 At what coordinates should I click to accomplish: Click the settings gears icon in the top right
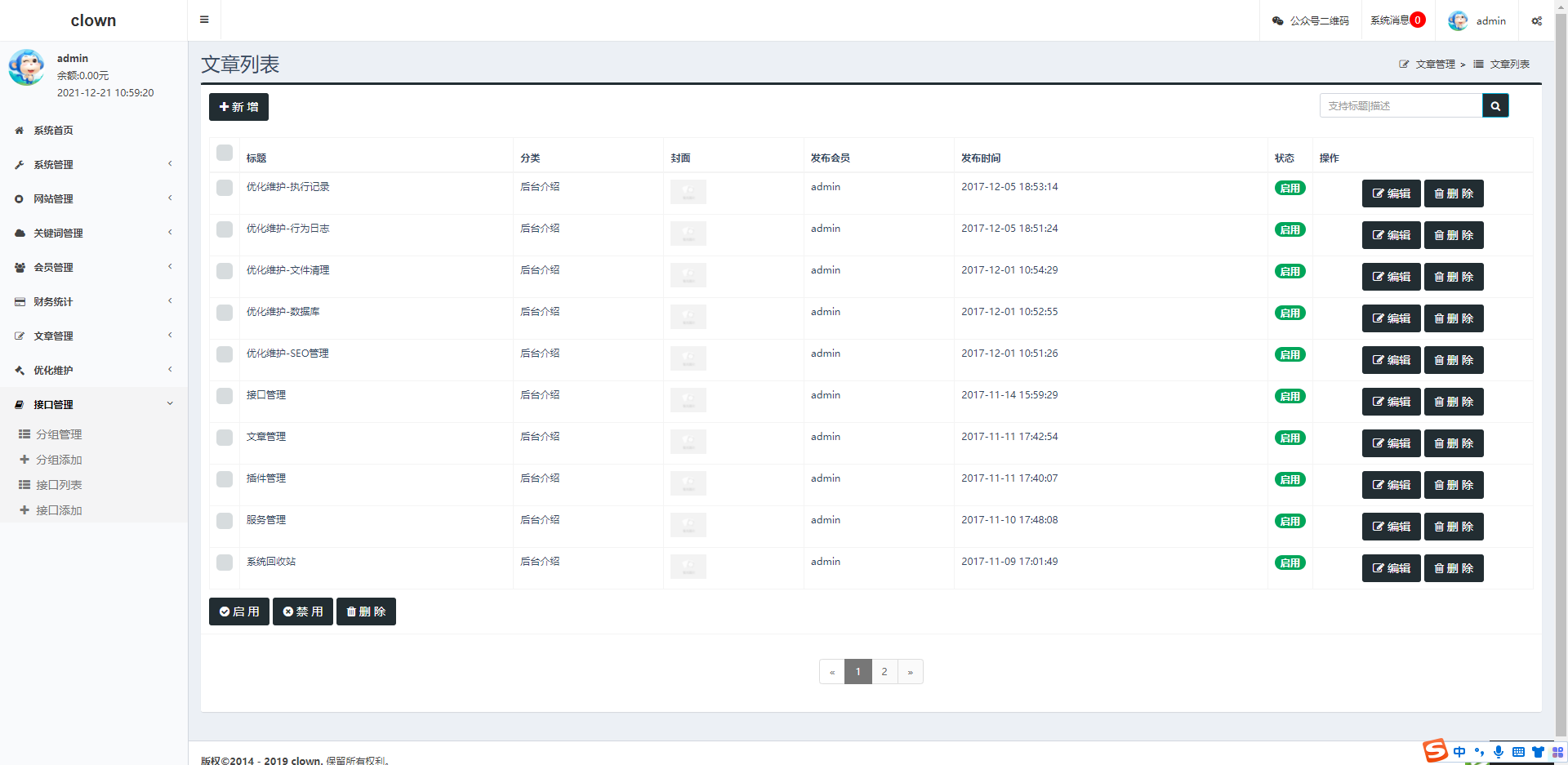coord(1536,21)
